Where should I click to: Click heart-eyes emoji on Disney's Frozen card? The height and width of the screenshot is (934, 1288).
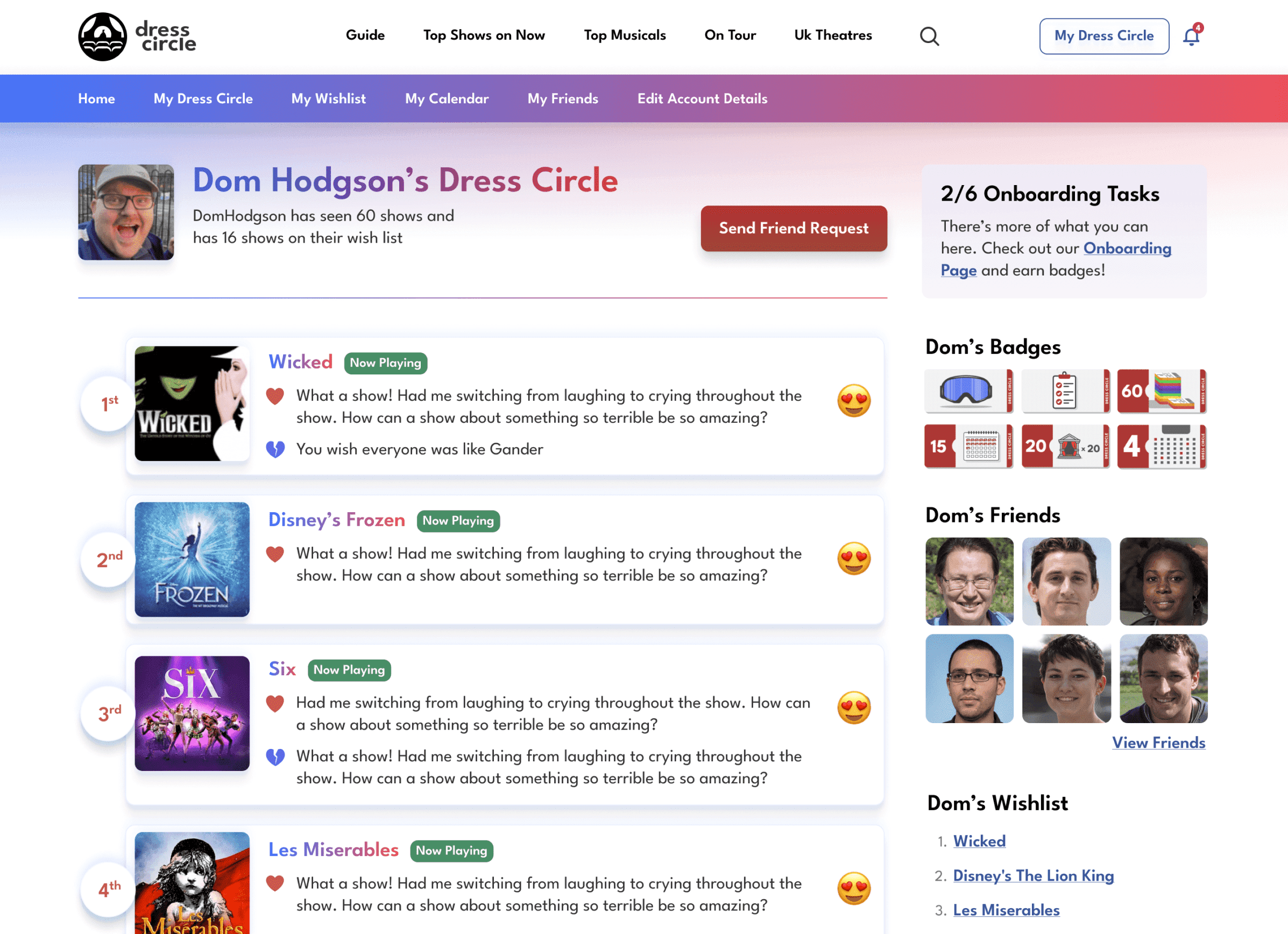pyautogui.click(x=853, y=558)
